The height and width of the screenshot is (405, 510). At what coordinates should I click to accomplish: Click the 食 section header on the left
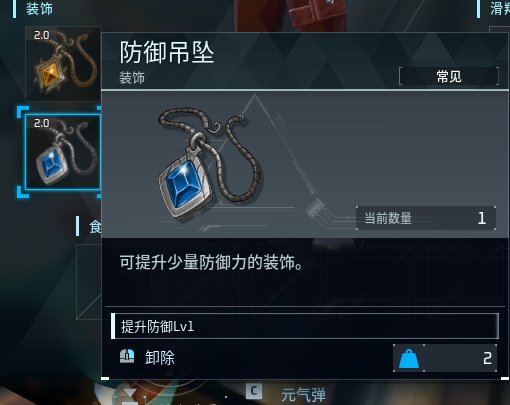[95, 227]
